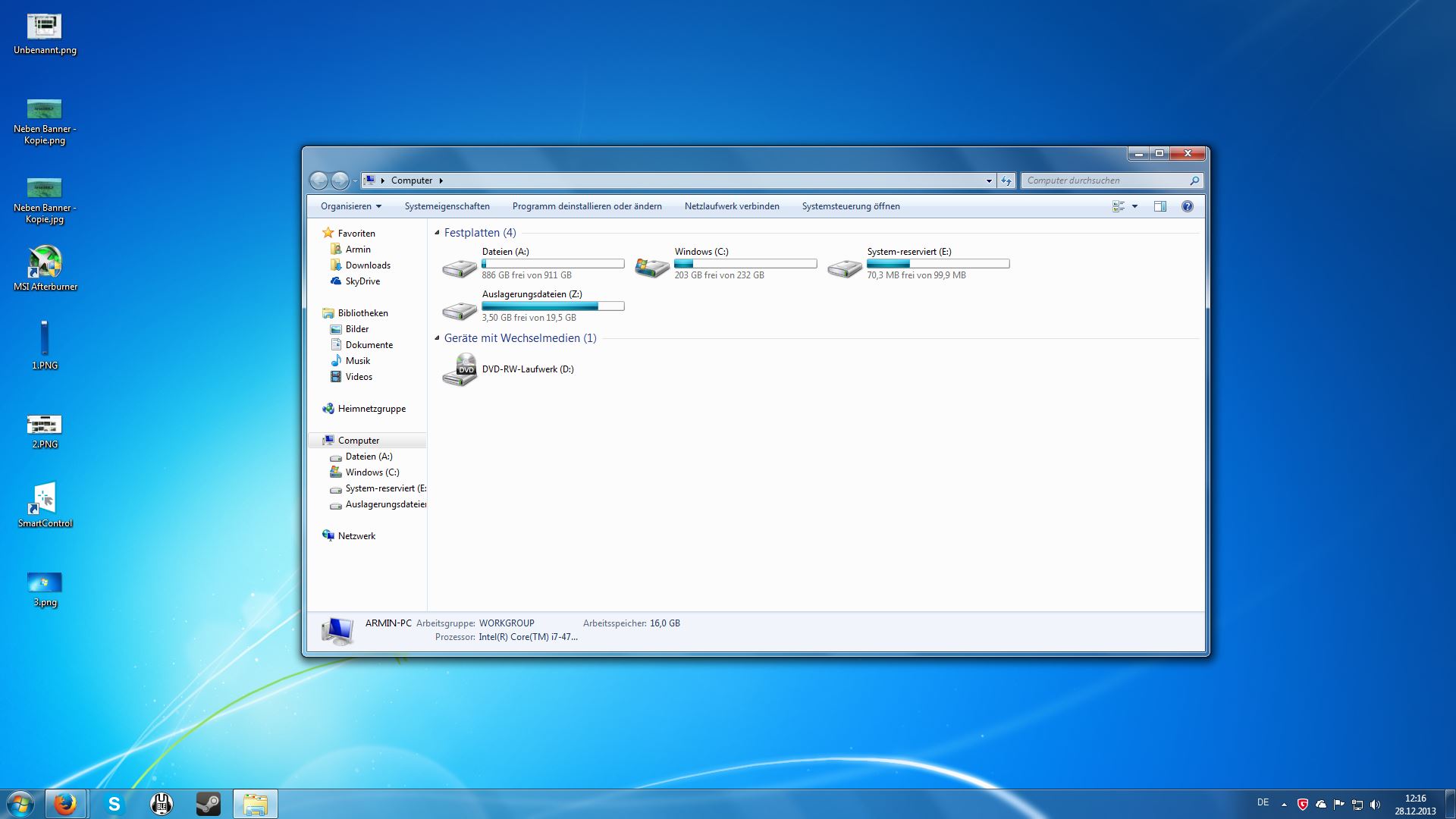Click the Skype taskbar icon
The width and height of the screenshot is (1456, 819).
[x=114, y=804]
